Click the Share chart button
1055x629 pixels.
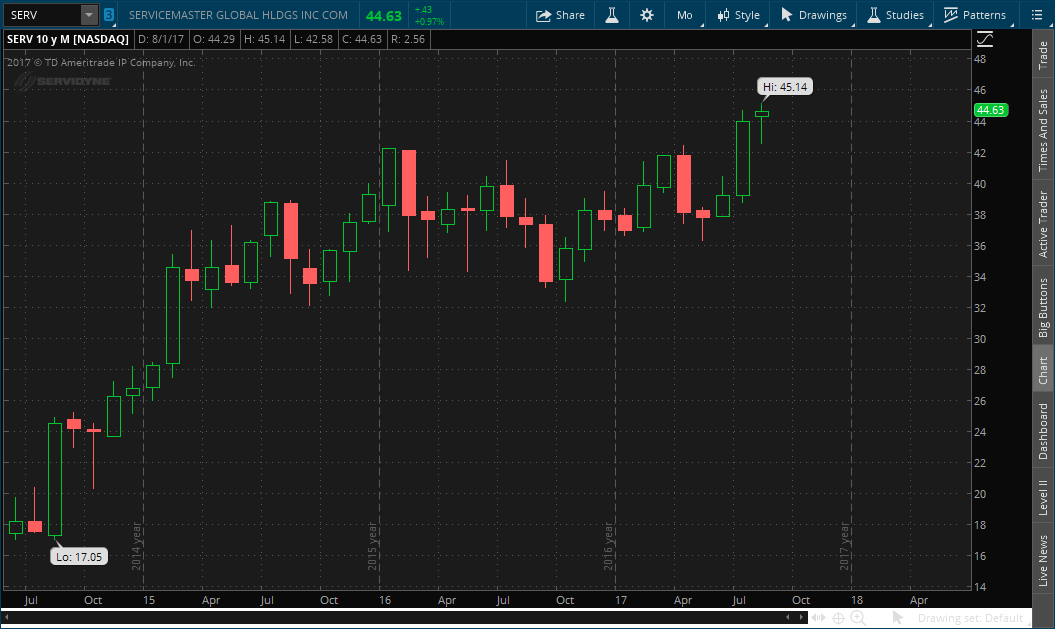(x=560, y=15)
